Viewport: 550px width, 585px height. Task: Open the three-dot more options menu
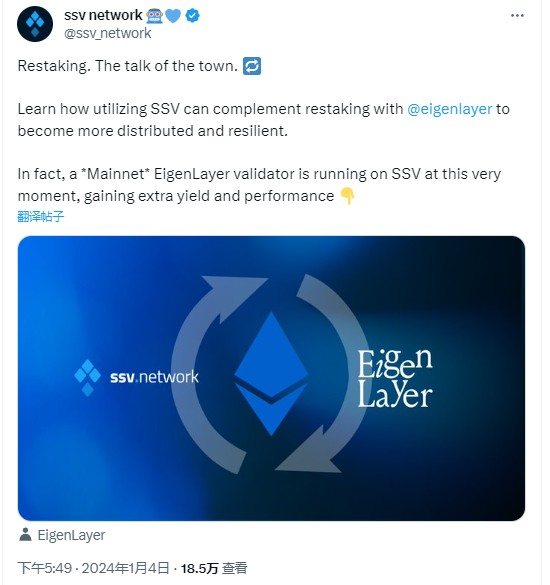tap(517, 16)
